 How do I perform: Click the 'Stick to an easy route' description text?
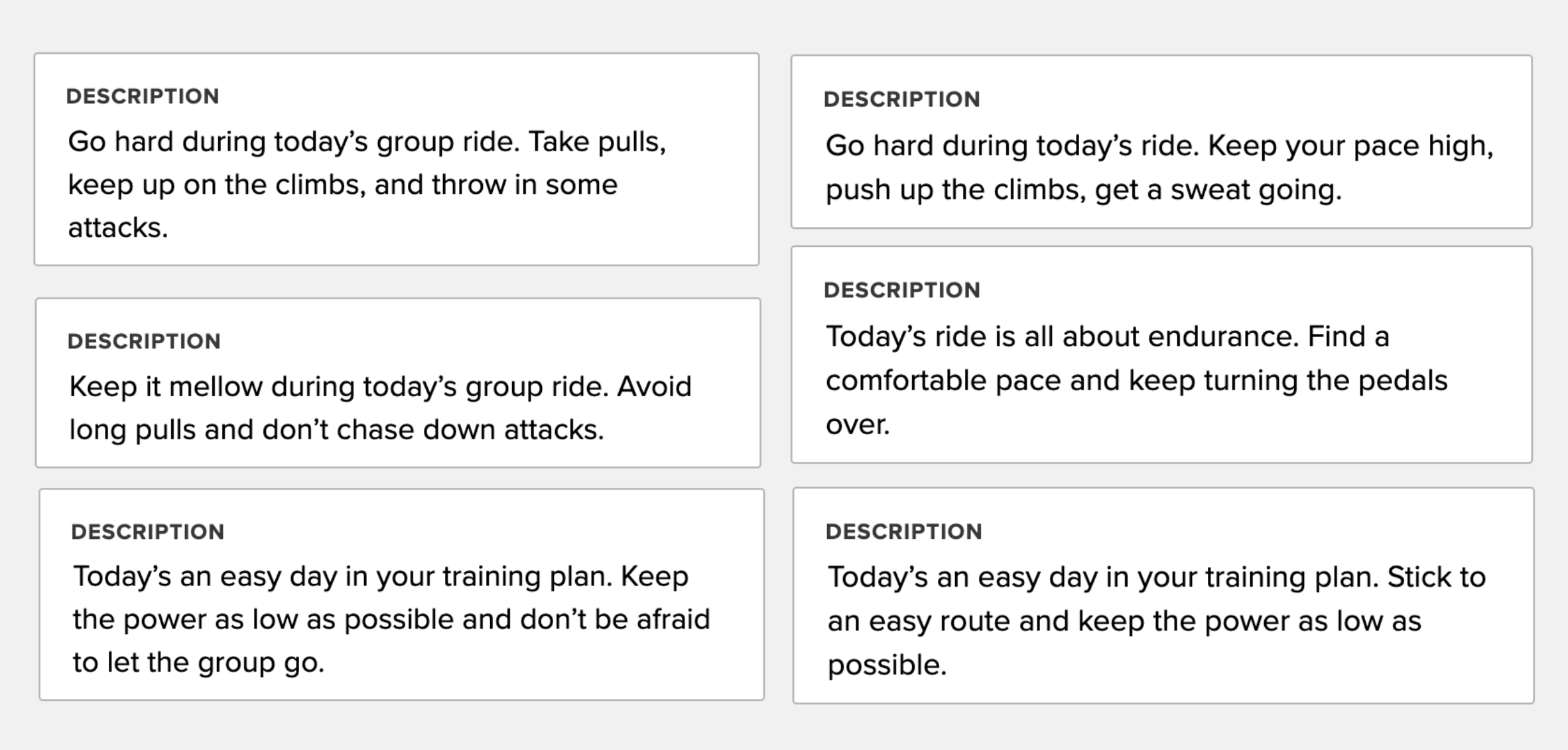pyautogui.click(x=1157, y=621)
